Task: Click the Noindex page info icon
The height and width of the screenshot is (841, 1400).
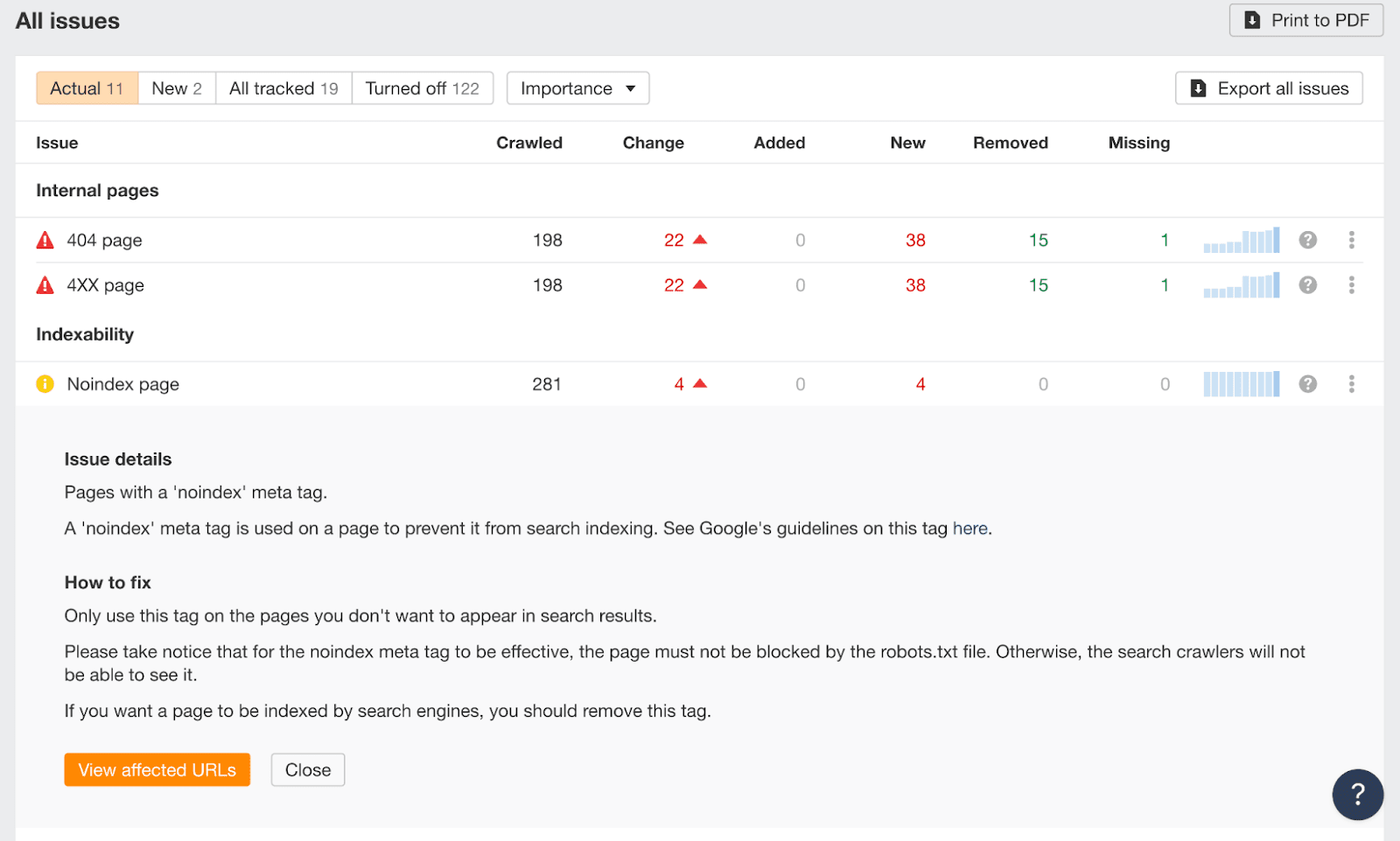Action: point(45,383)
